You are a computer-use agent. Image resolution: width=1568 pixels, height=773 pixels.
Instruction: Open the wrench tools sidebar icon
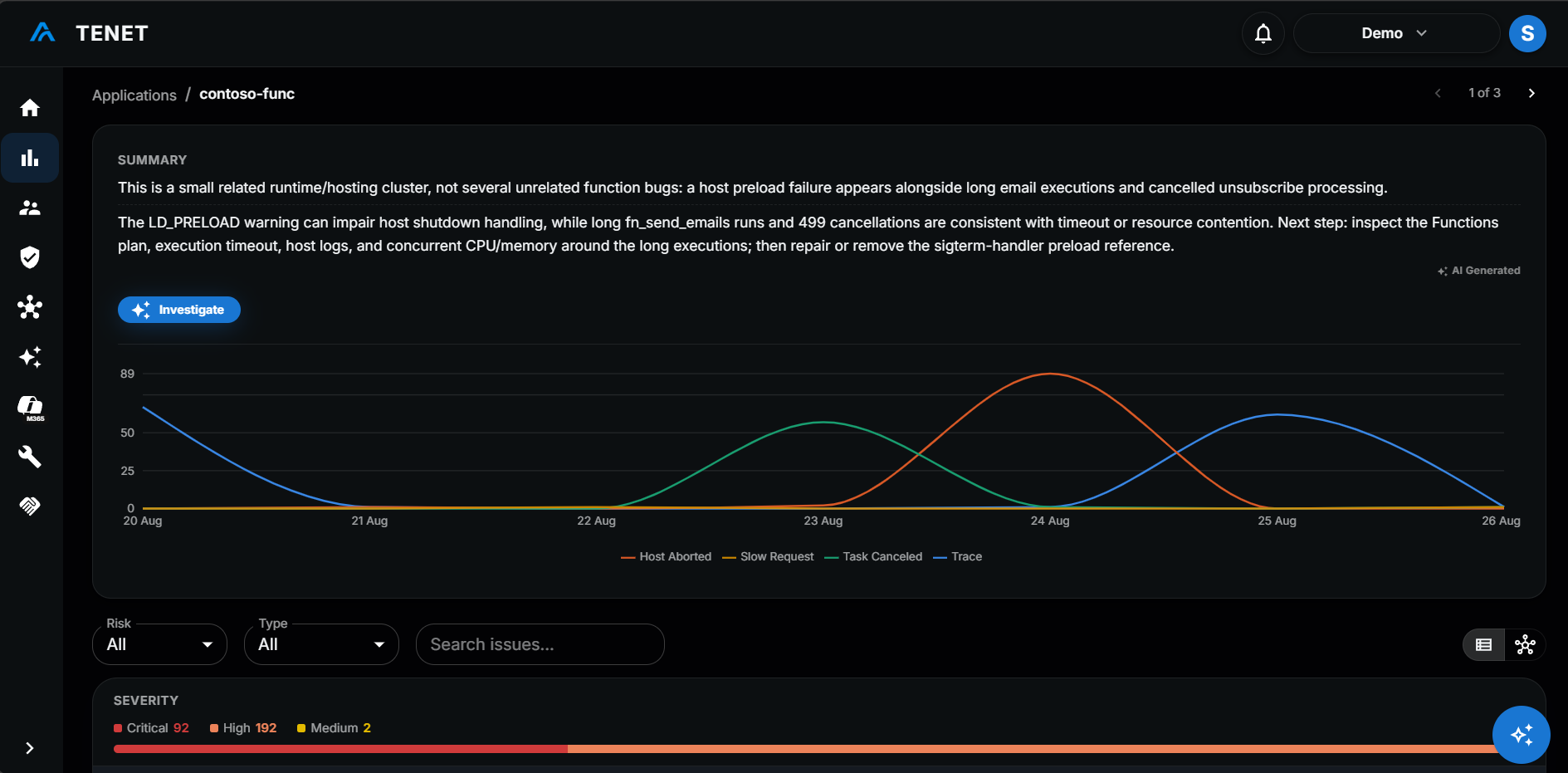pos(30,457)
